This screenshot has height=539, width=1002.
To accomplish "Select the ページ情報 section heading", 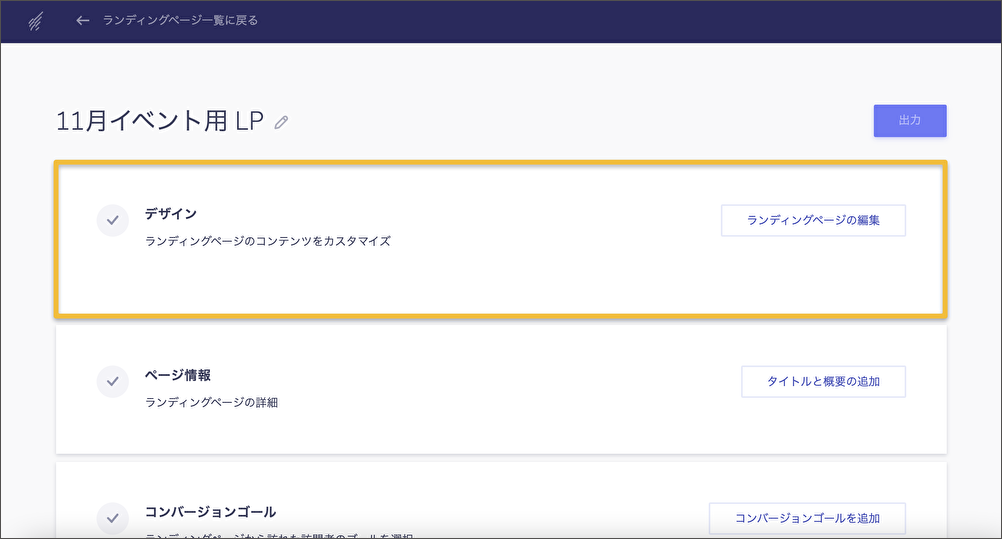I will pyautogui.click(x=178, y=375).
